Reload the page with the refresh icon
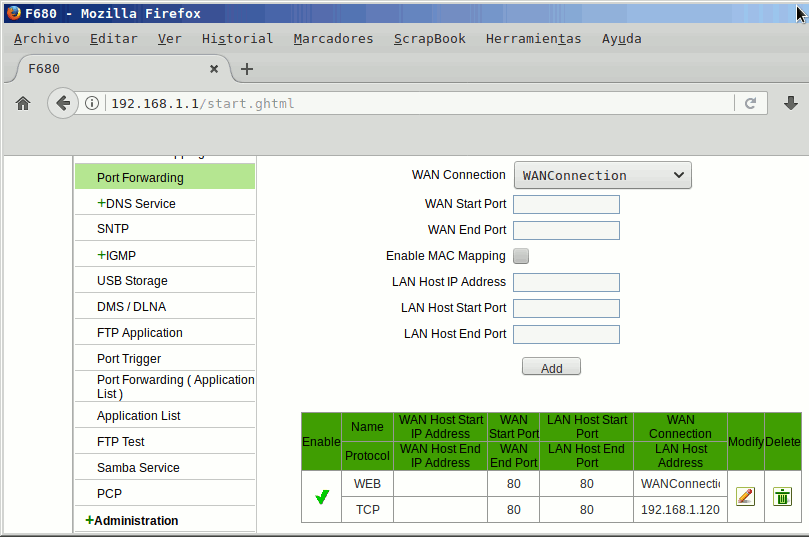Image resolution: width=809 pixels, height=537 pixels. coord(751,104)
